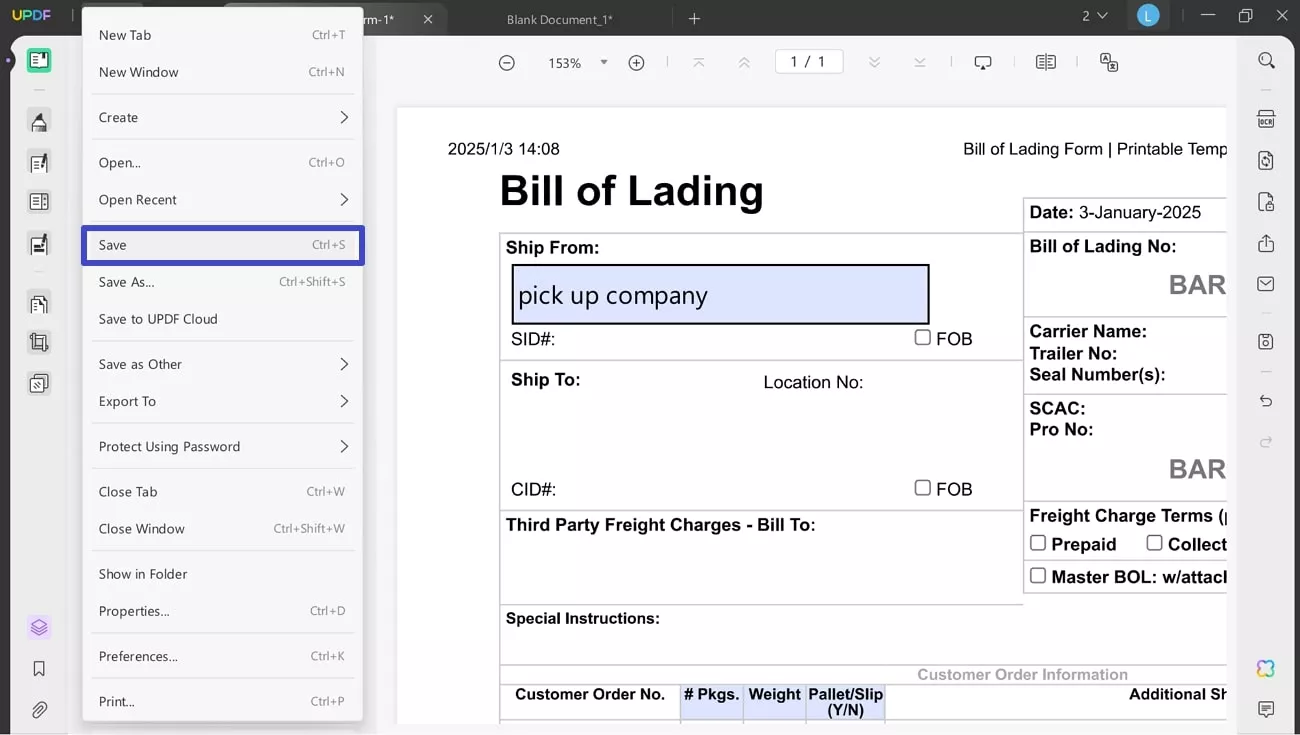
Task: Select the OCR tool
Action: pyautogui.click(x=1265, y=118)
